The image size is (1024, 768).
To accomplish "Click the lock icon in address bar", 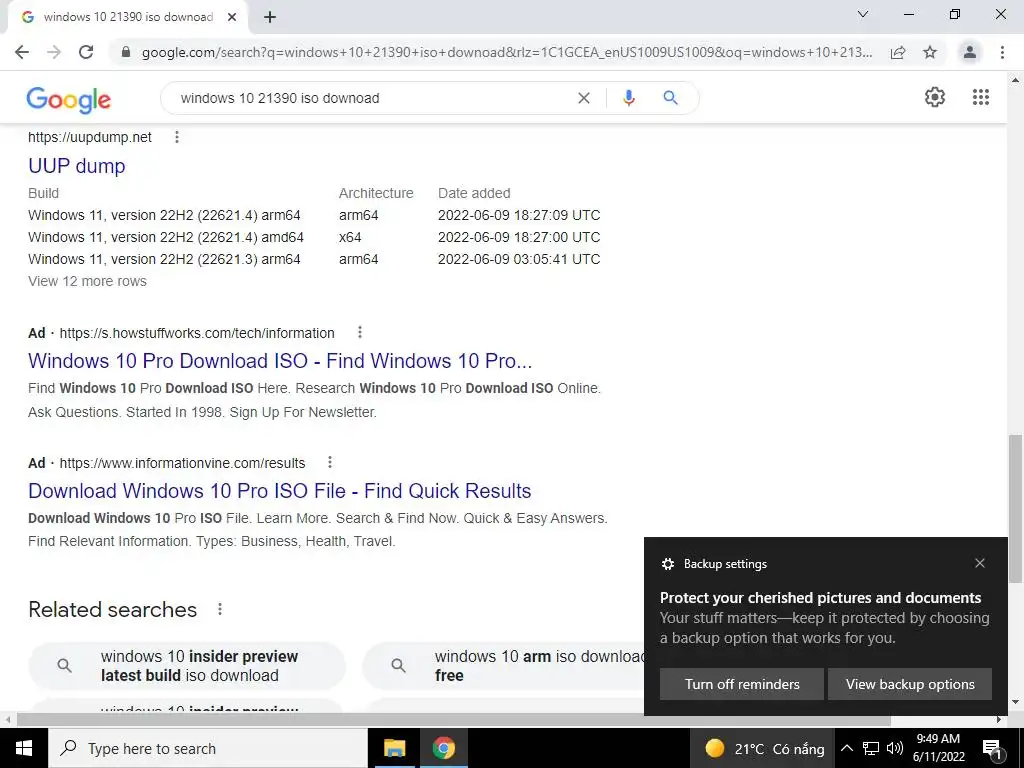I will tap(126, 52).
